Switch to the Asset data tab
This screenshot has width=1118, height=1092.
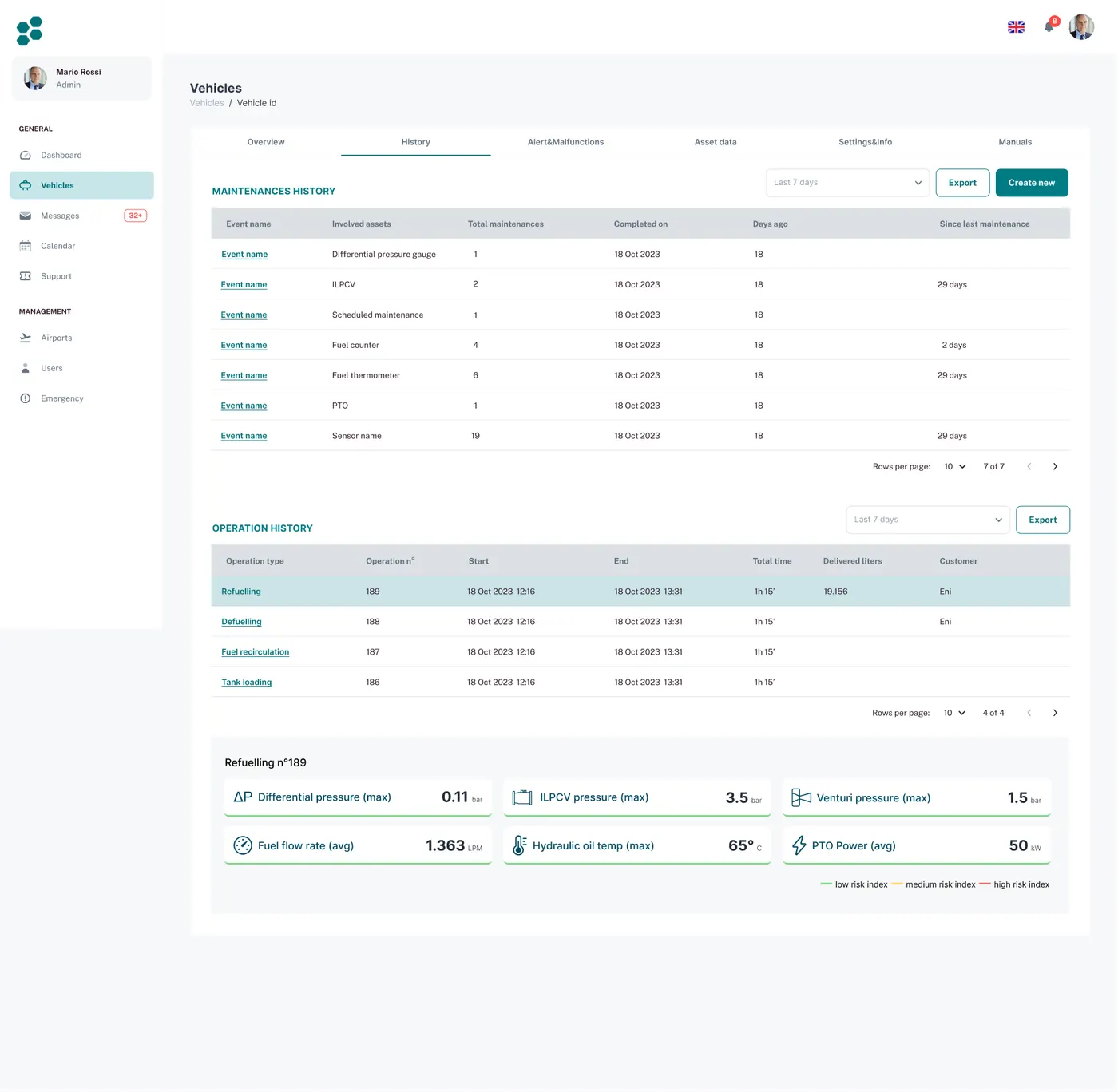(716, 142)
